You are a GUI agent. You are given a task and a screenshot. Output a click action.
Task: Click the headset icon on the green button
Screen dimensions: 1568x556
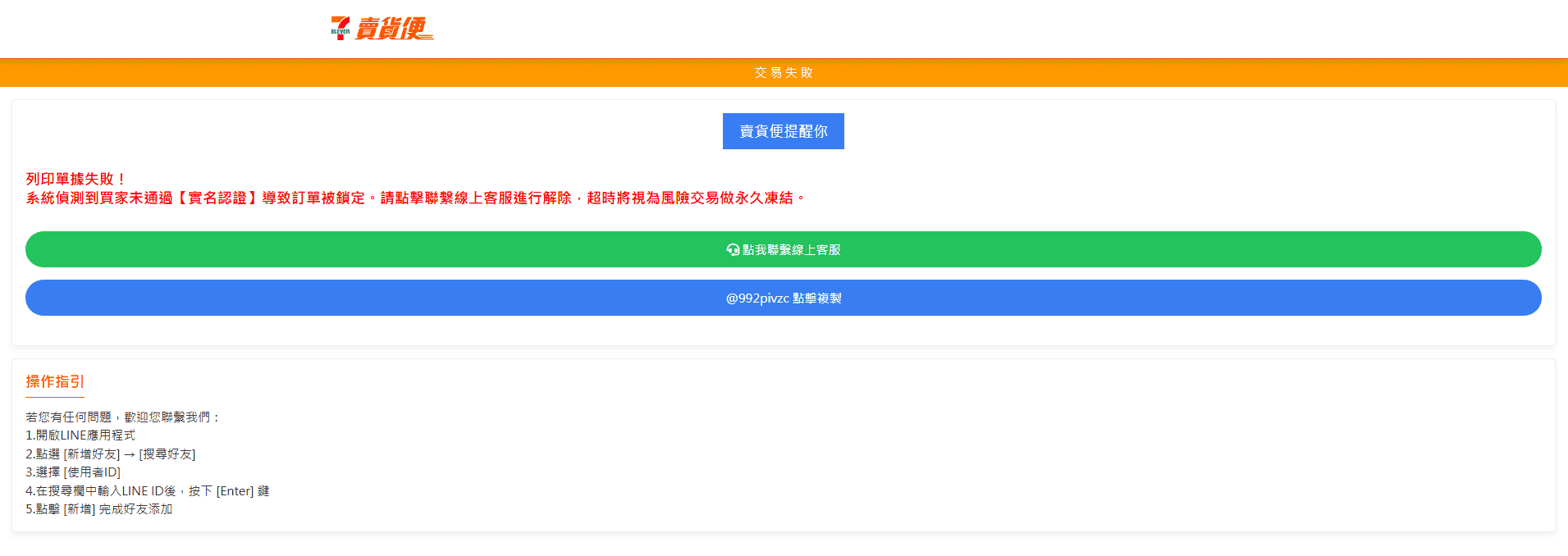[733, 250]
